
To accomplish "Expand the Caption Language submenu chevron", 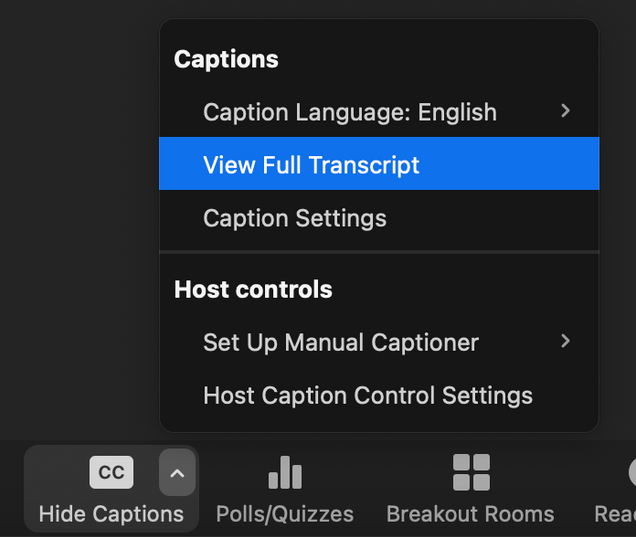I will 565,111.
